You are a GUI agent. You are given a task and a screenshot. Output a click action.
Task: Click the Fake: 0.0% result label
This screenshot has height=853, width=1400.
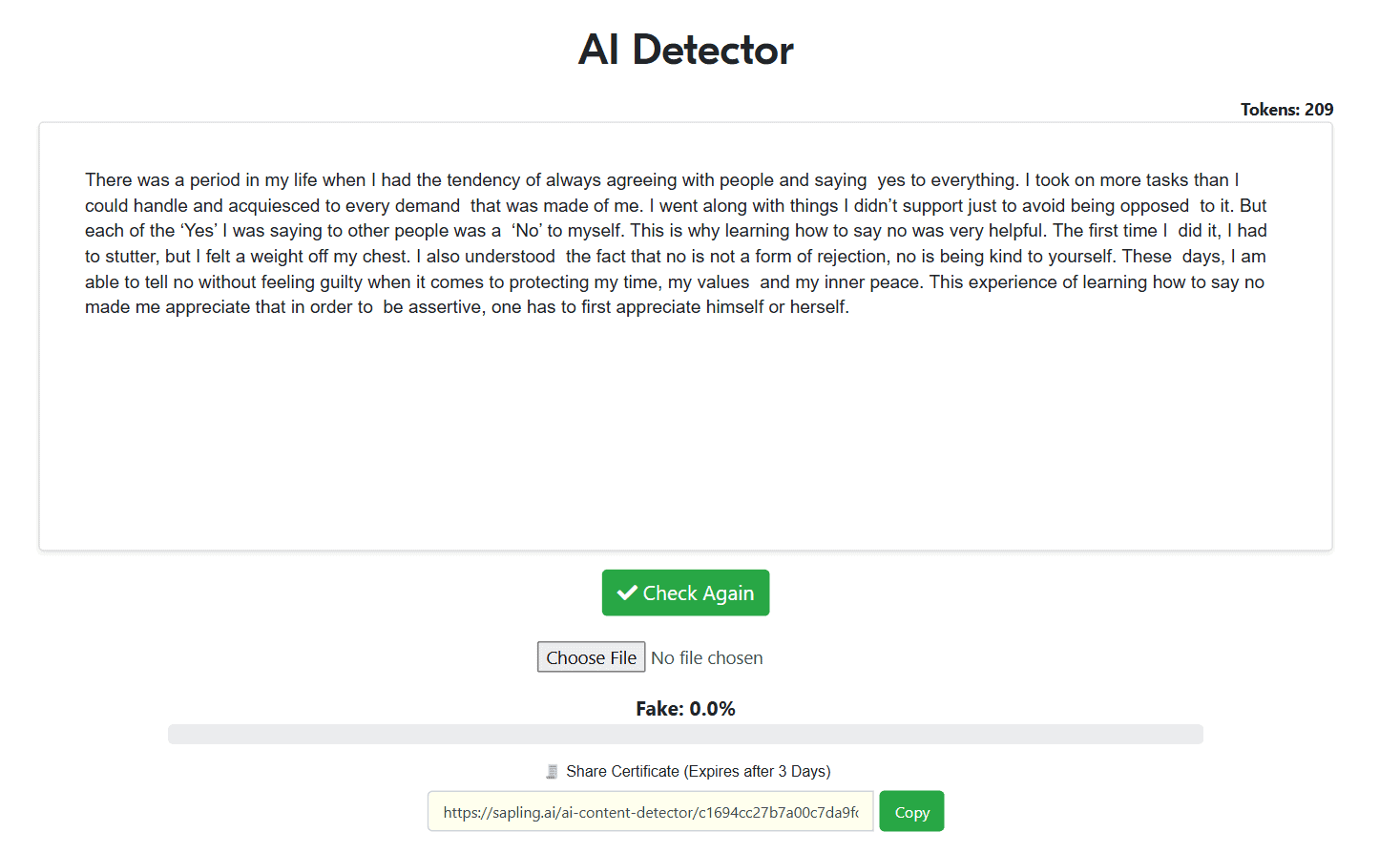point(685,708)
